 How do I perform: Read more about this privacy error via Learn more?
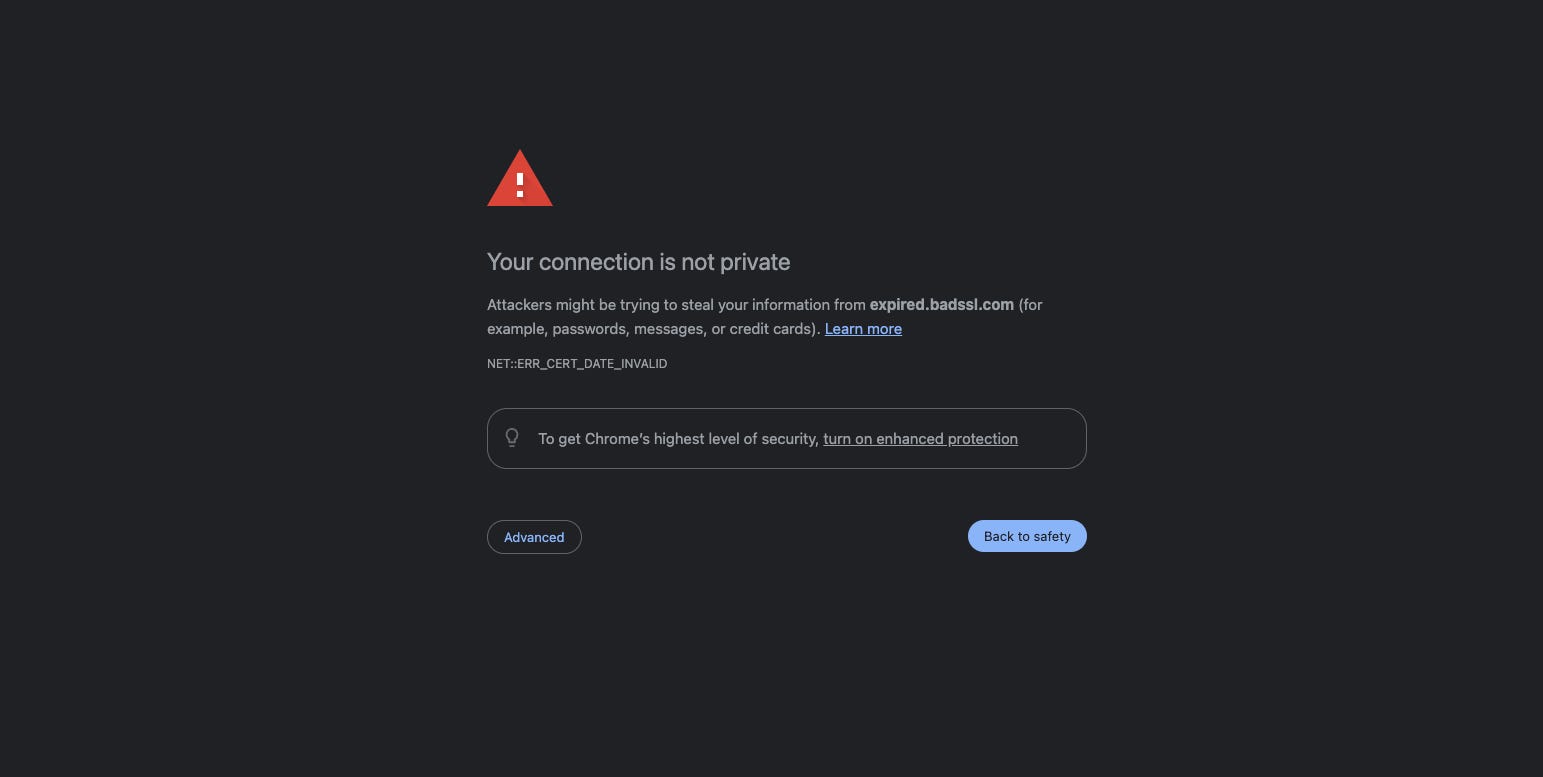pyautogui.click(x=863, y=329)
